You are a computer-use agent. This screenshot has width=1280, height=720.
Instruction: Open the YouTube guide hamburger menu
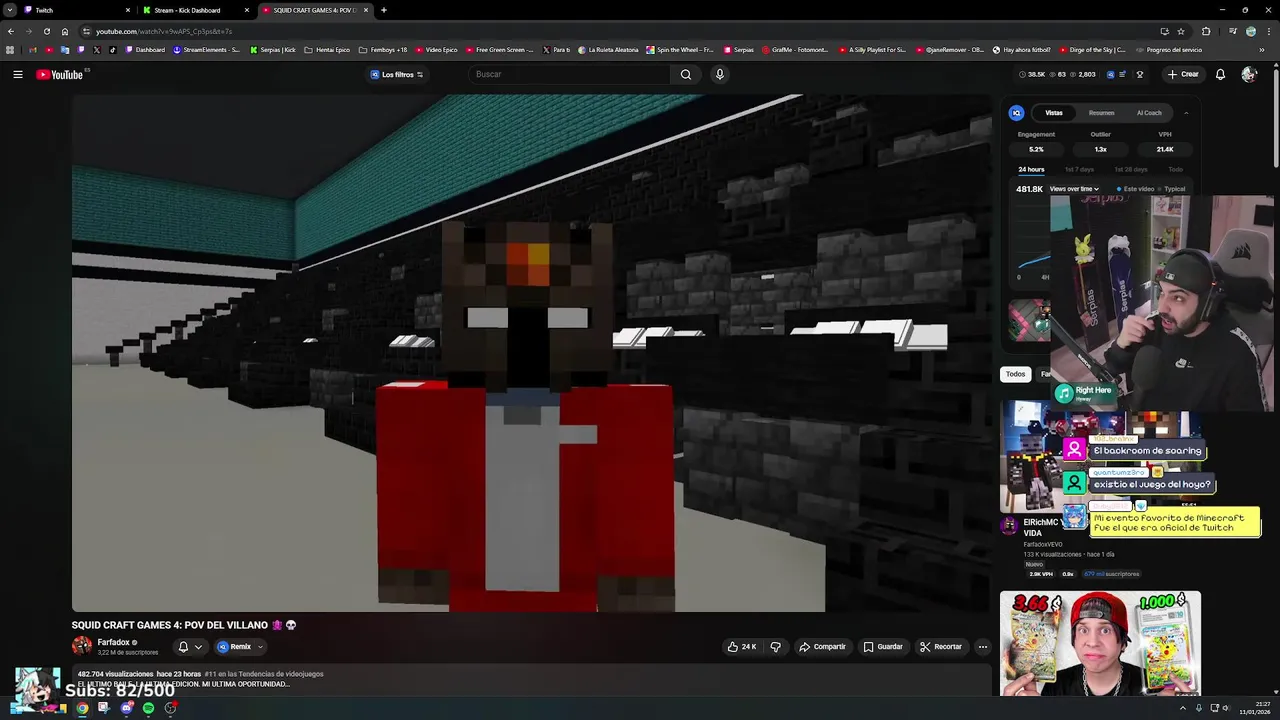(18, 74)
